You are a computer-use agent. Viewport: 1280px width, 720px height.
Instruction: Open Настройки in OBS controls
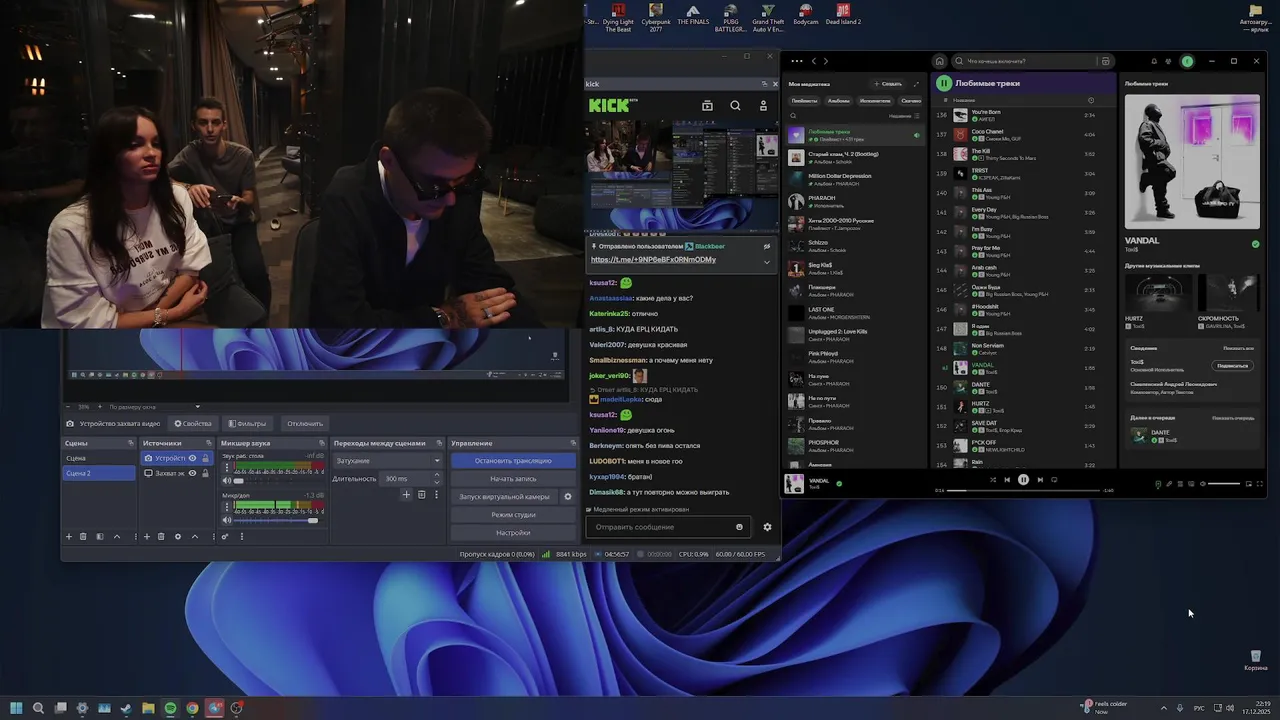[x=513, y=533]
